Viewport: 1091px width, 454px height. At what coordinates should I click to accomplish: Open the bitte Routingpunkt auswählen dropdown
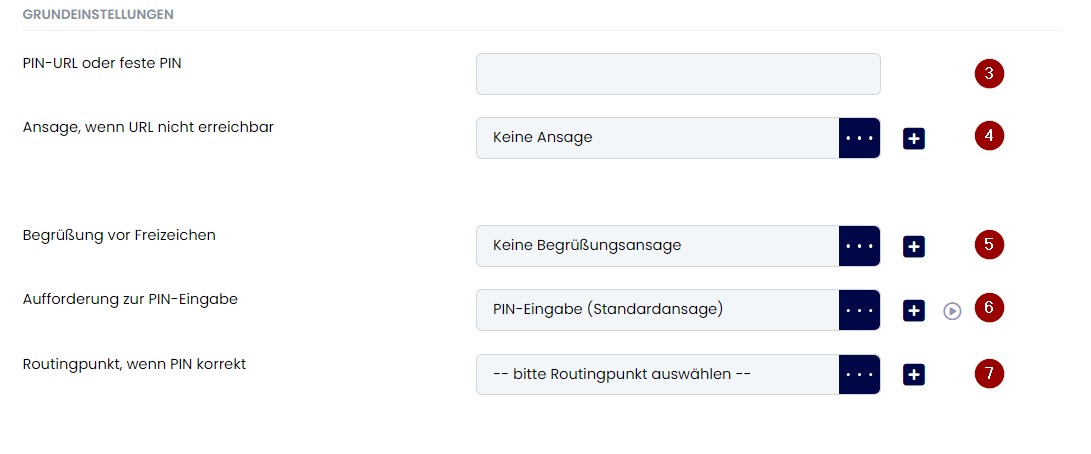(658, 375)
